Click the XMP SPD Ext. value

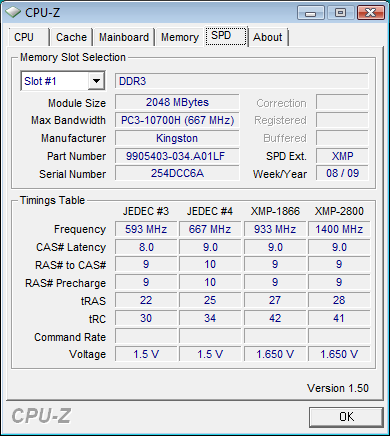342,156
